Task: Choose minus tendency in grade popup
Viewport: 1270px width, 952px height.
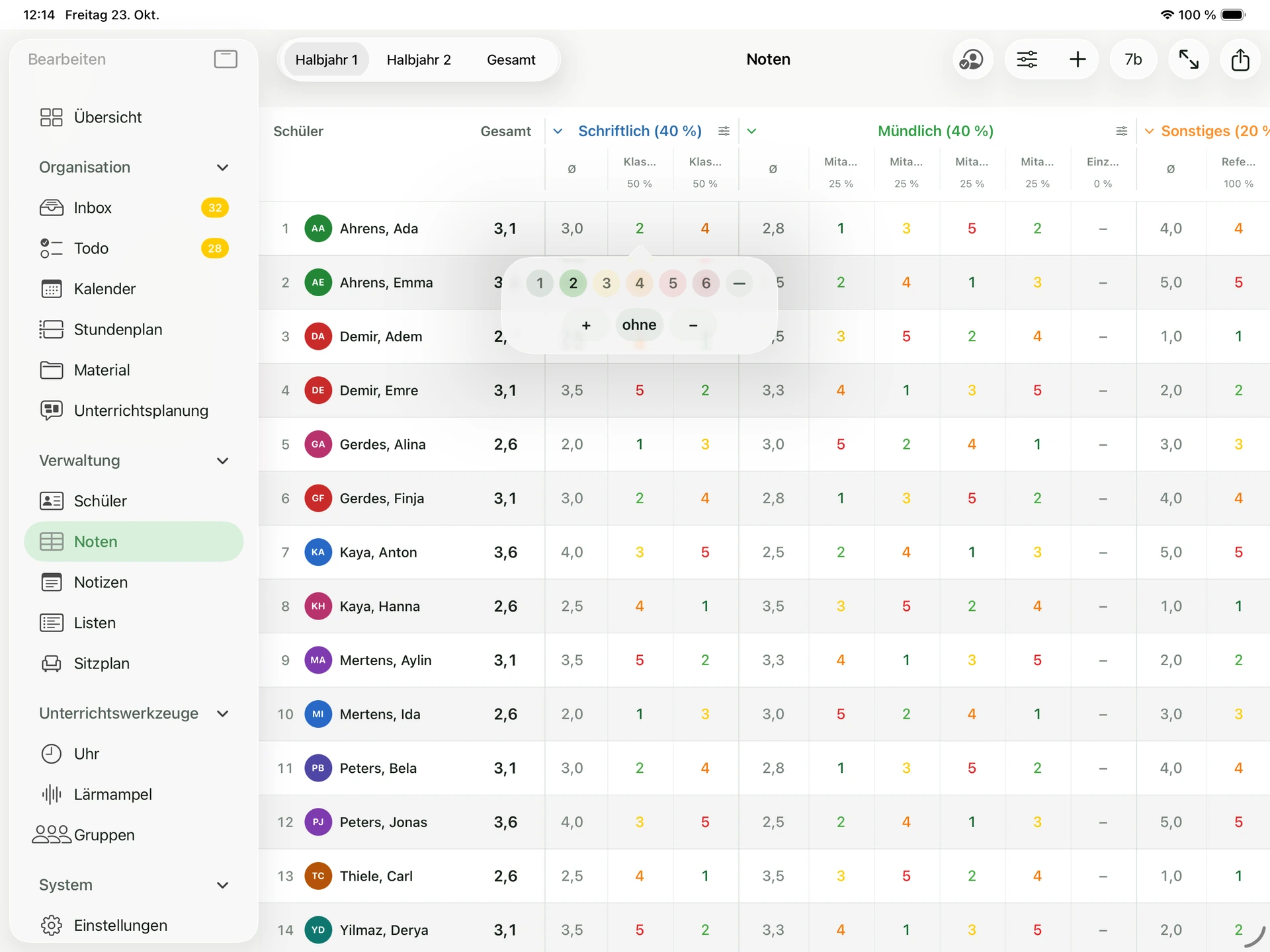Action: [693, 325]
